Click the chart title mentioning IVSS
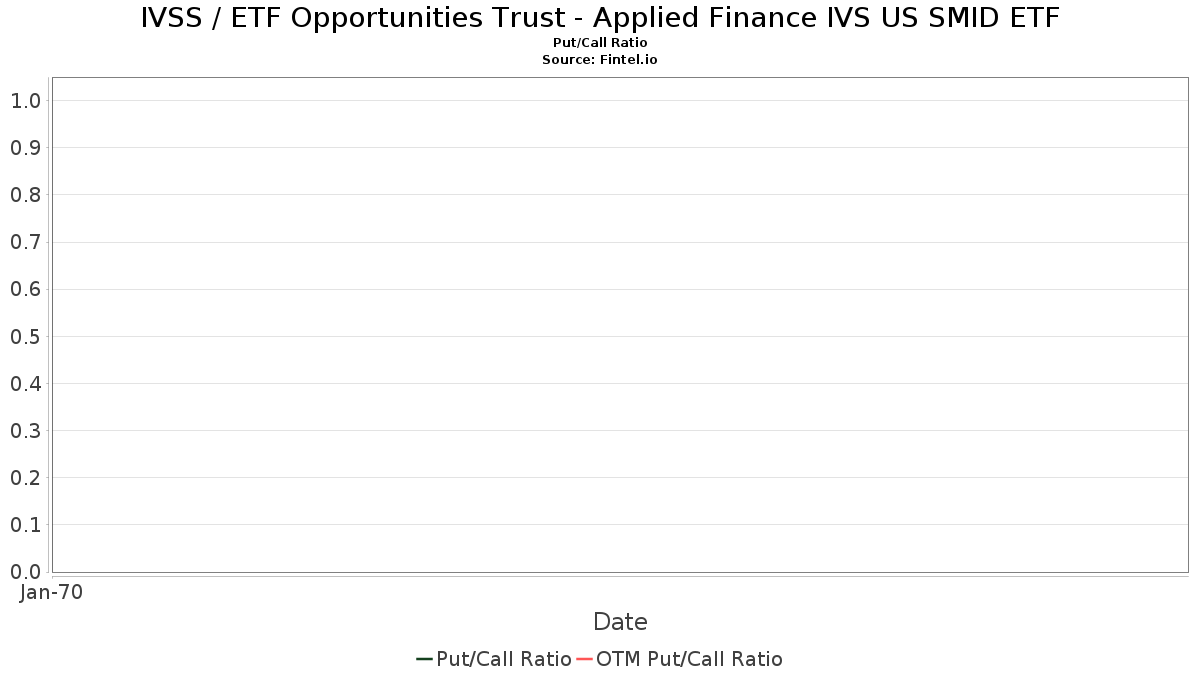Viewport: 1200px width, 675px height. tap(600, 18)
